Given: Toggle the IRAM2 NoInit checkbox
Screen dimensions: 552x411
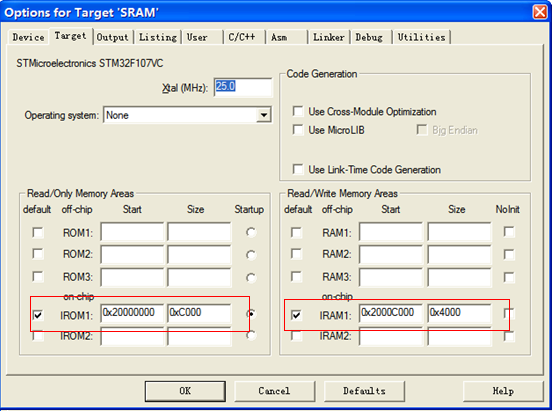Looking at the screenshot, I should [x=509, y=336].
